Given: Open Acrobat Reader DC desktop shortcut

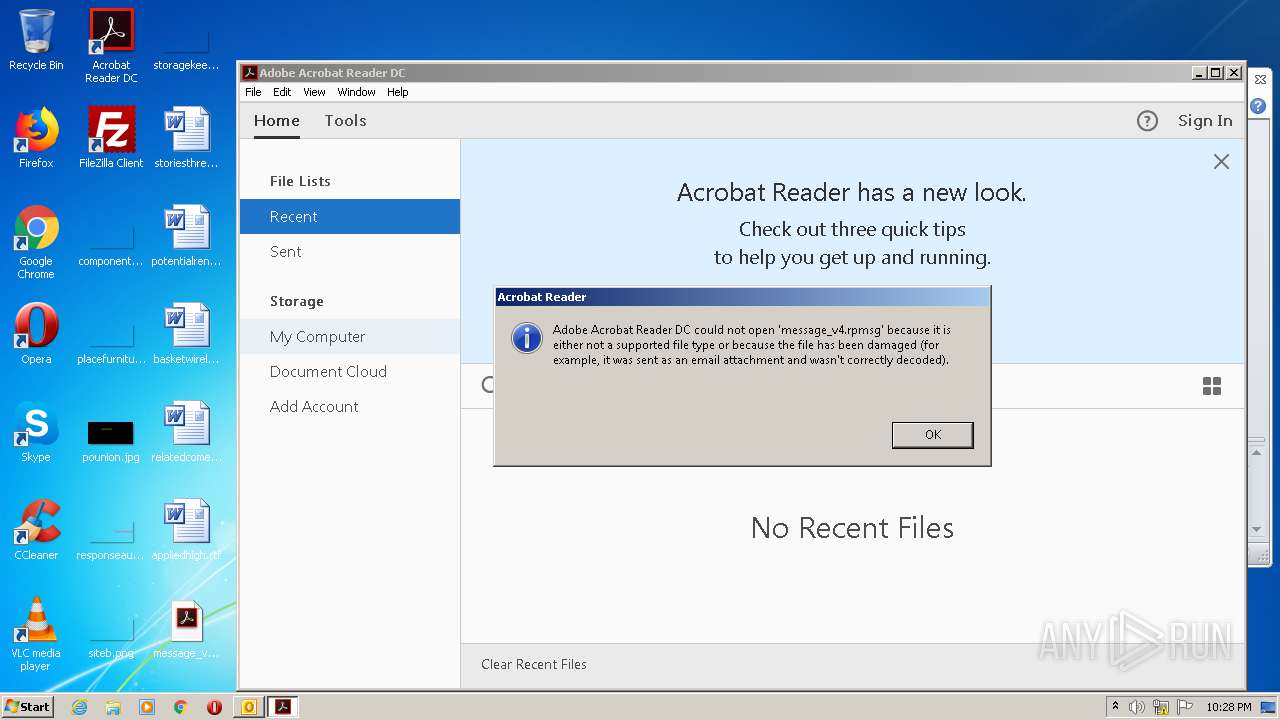Looking at the screenshot, I should (111, 46).
